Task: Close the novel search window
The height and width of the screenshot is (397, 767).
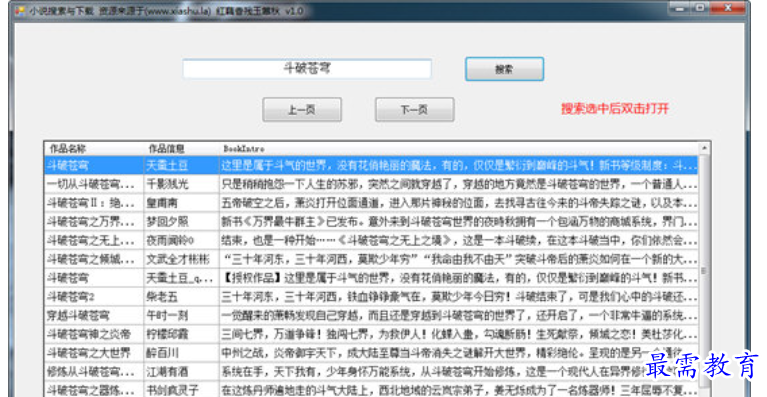Action: pos(727,8)
